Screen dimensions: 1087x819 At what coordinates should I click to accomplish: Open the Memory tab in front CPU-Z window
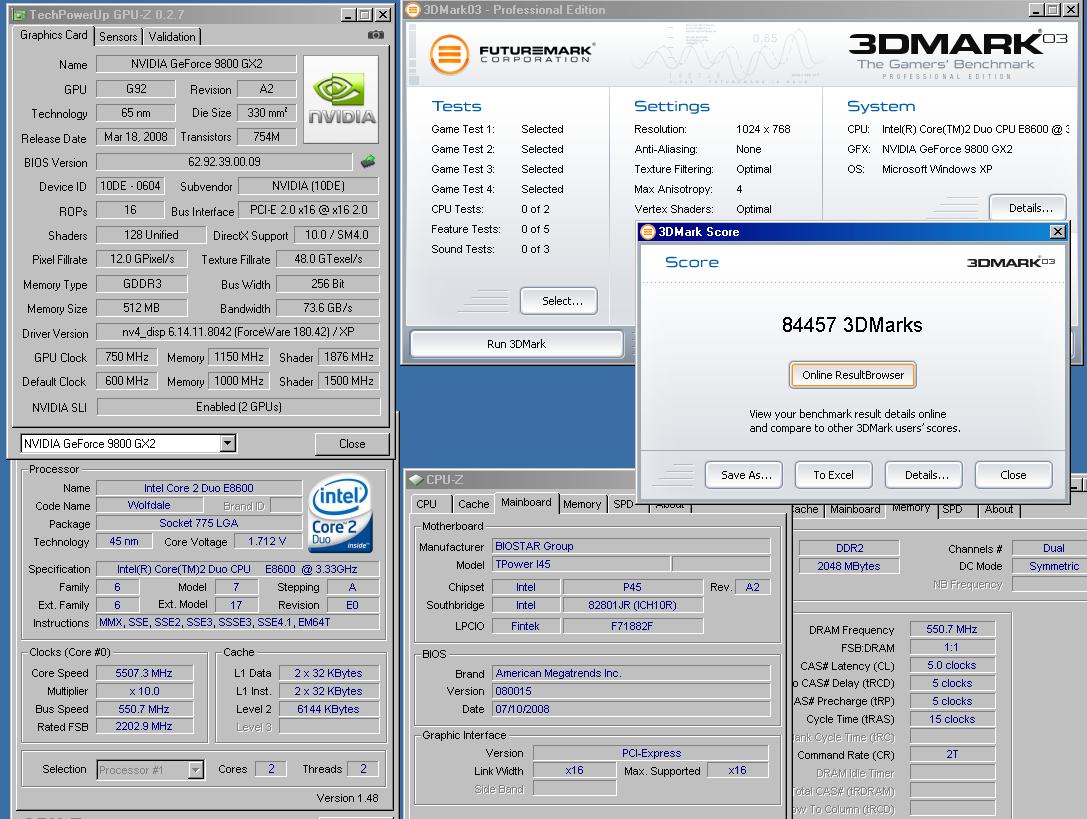tap(582, 504)
